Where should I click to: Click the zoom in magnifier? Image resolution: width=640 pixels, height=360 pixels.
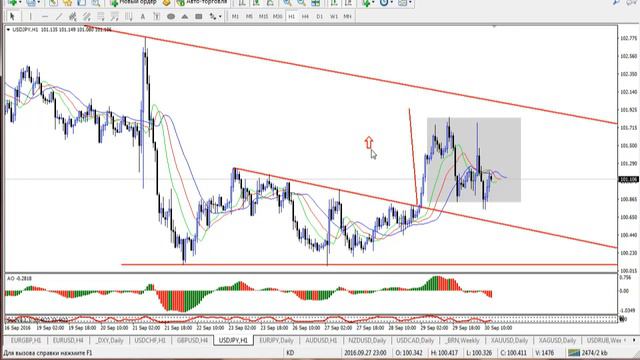[x=287, y=3]
